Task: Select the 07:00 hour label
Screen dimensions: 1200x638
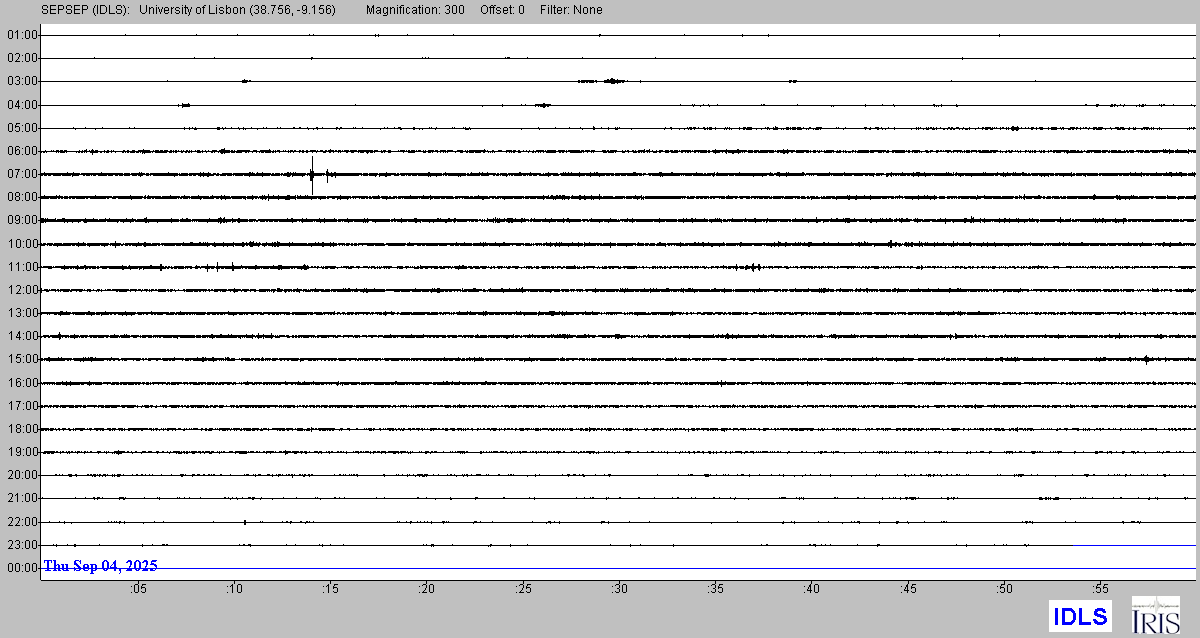Action: [21, 174]
